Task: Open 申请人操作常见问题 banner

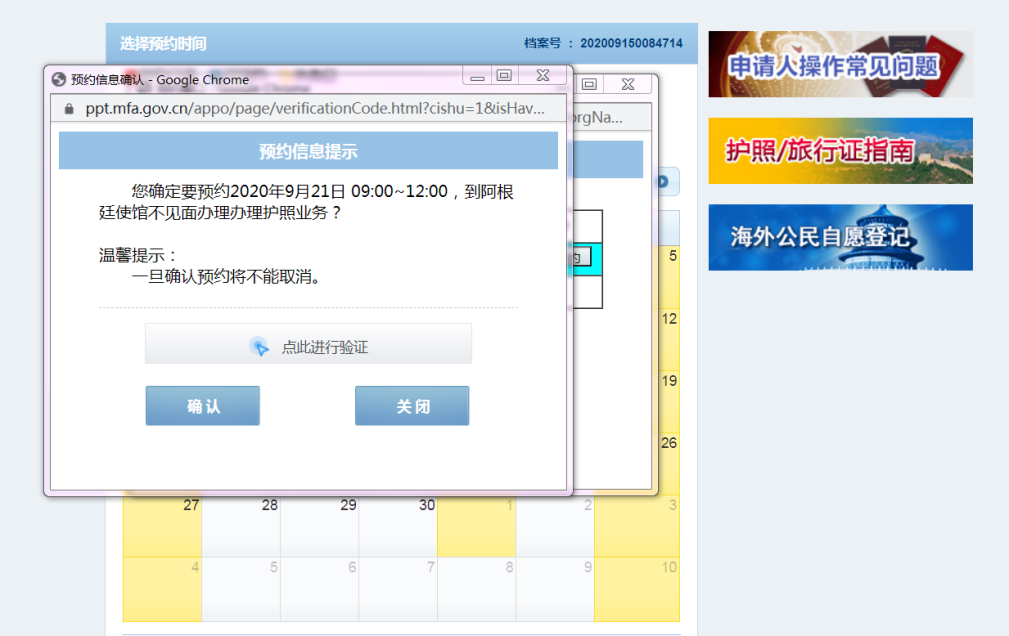Action: click(x=840, y=64)
